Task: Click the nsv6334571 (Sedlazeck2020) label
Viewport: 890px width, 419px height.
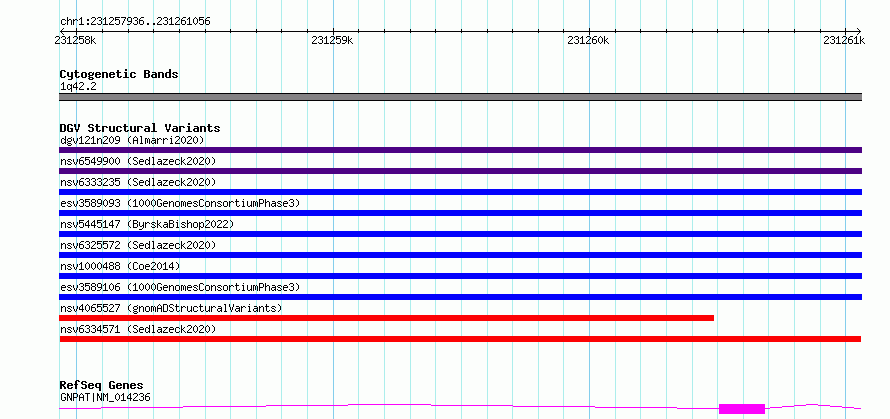Action: tap(138, 329)
